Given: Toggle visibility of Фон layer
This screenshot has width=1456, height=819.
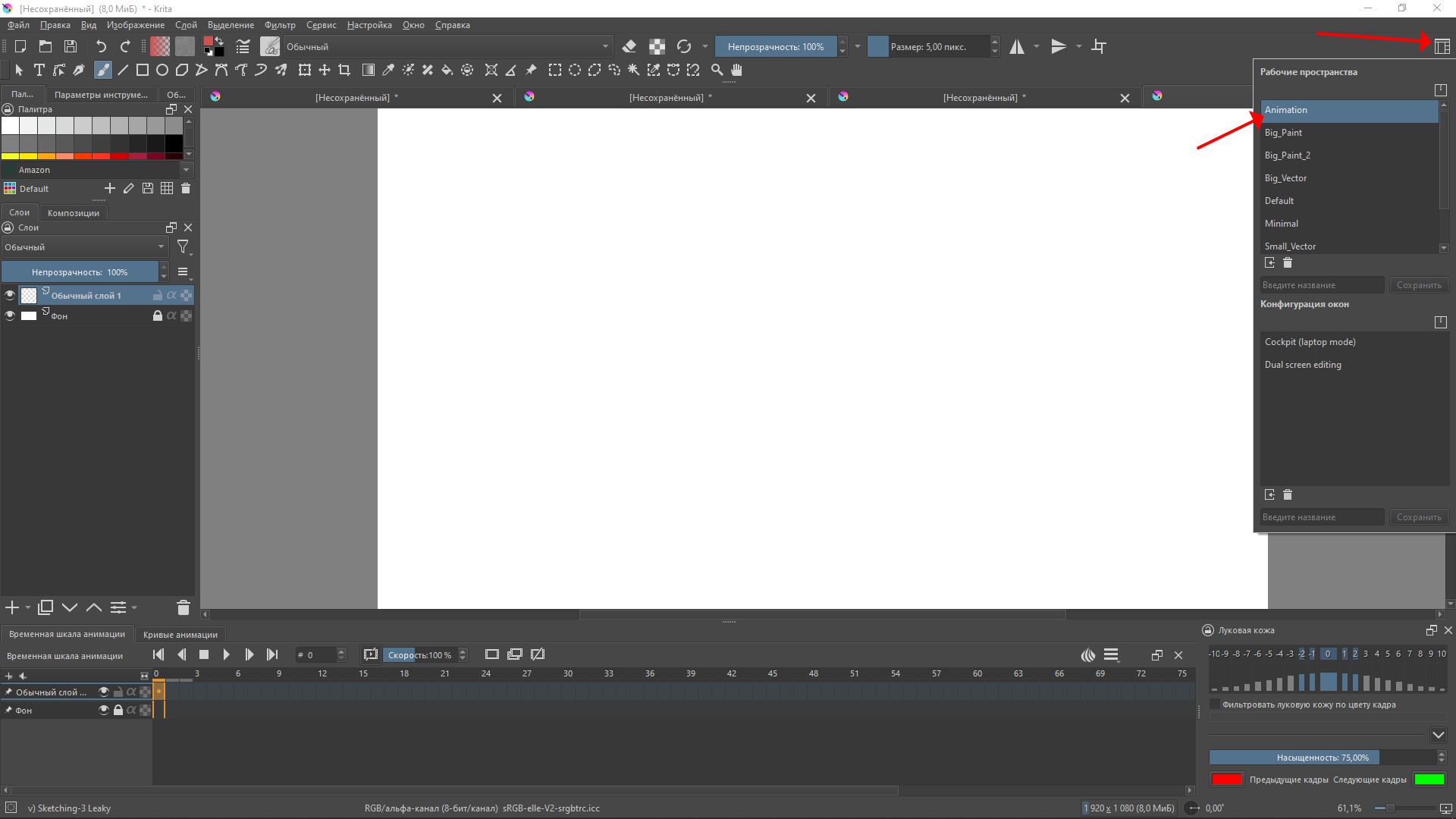Looking at the screenshot, I should (9, 316).
